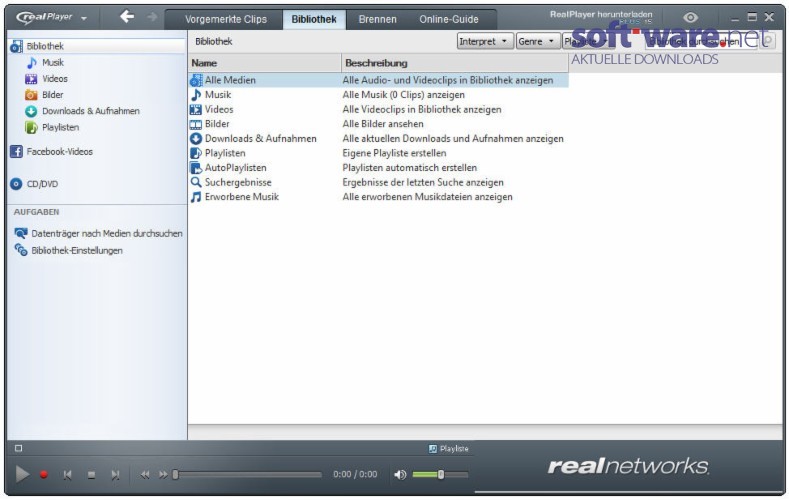Switch to Vorgemerkte Clips tab
Screen dimensions: 789x500
(225, 19)
